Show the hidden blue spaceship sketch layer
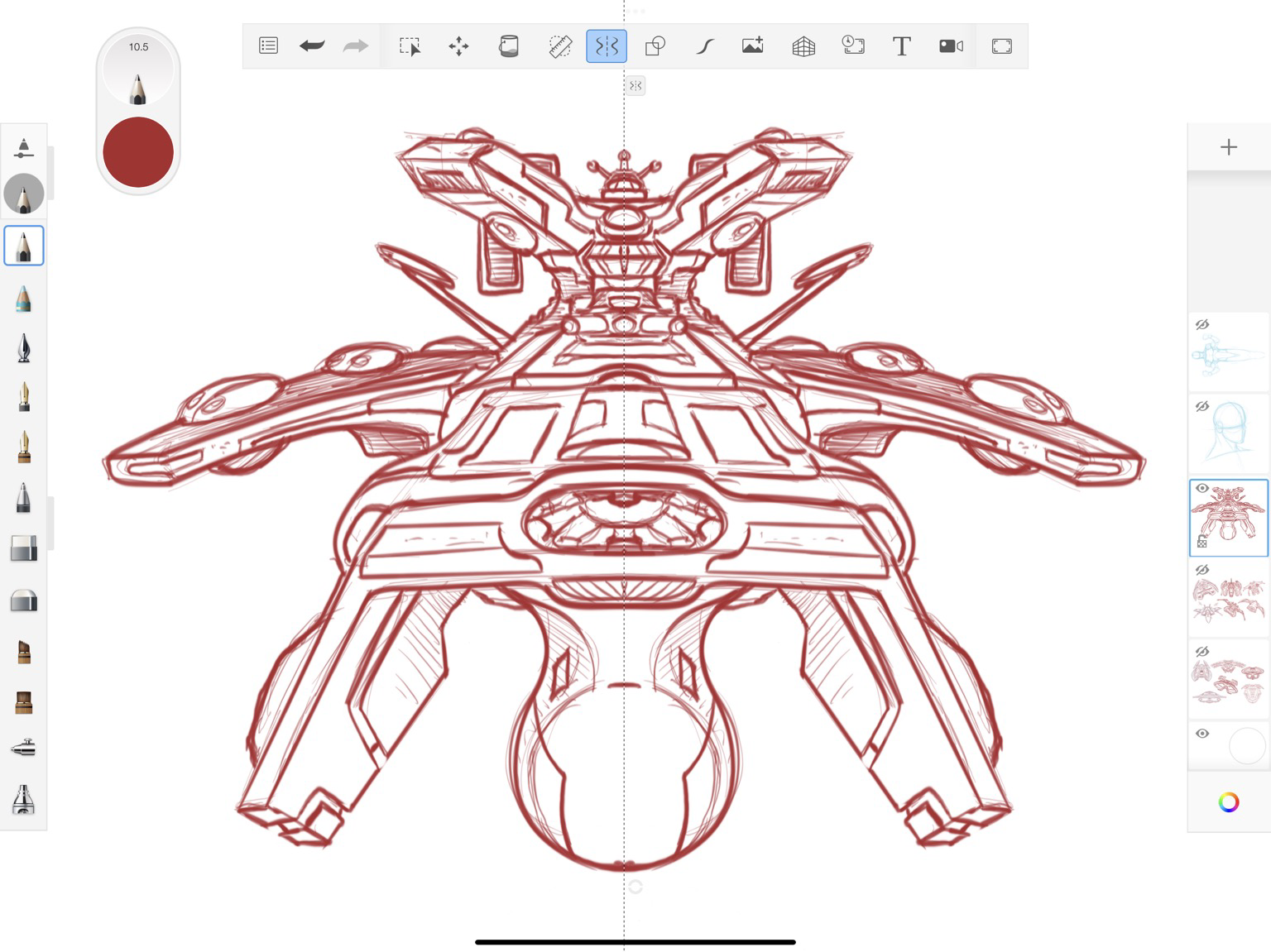This screenshot has height=952, width=1271. [x=1202, y=324]
